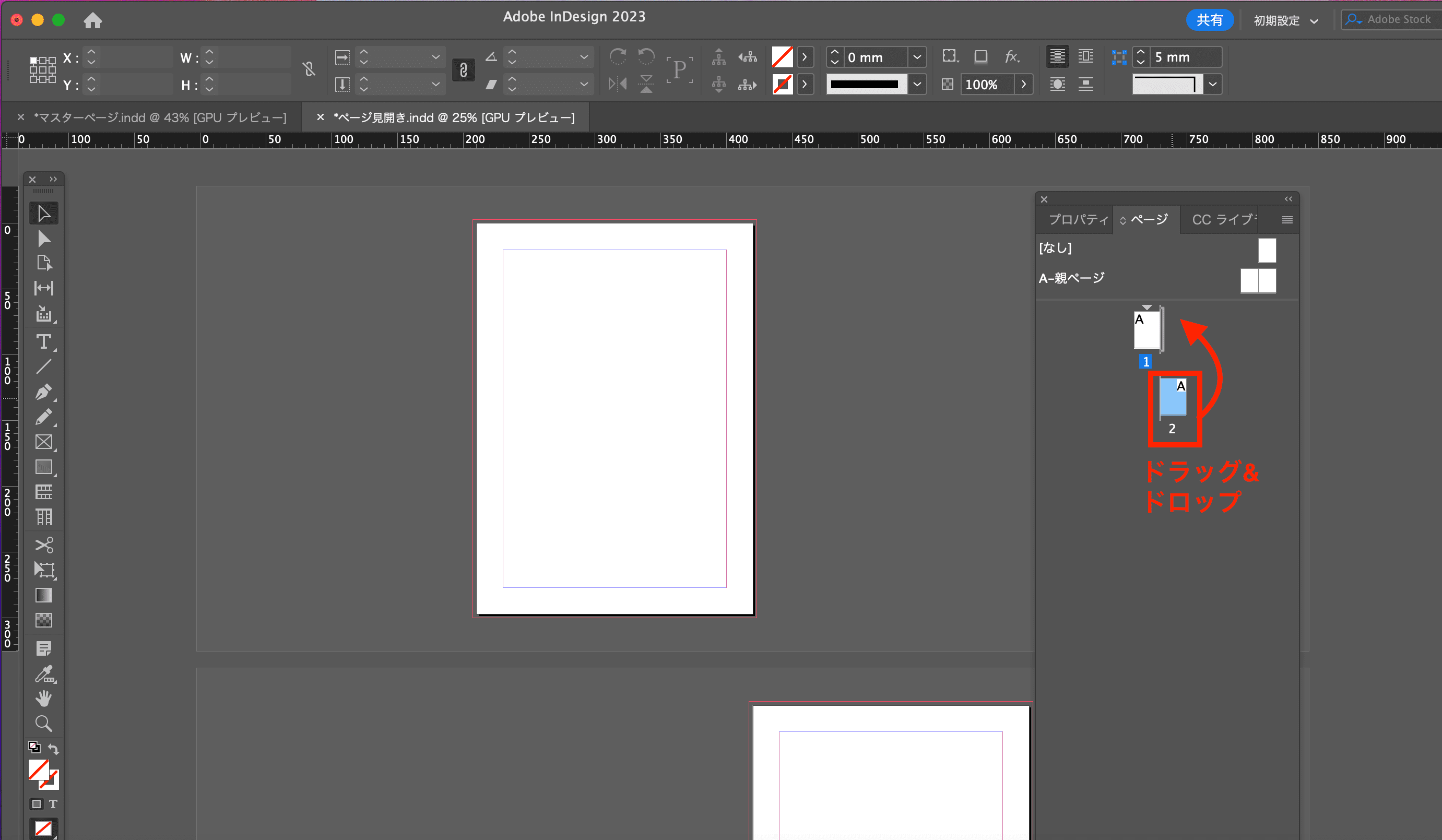The width and height of the screenshot is (1442, 840).
Task: Click the drop shadow icon
Action: pyautogui.click(x=981, y=57)
